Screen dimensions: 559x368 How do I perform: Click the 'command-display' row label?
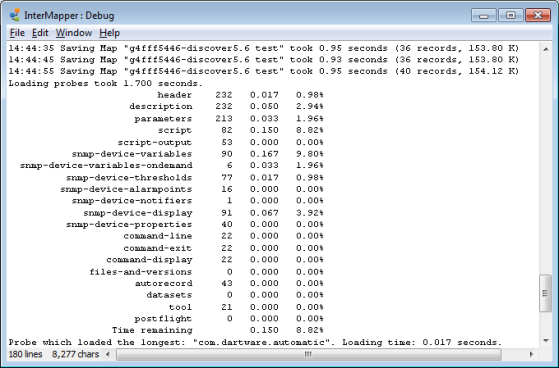click(149, 260)
